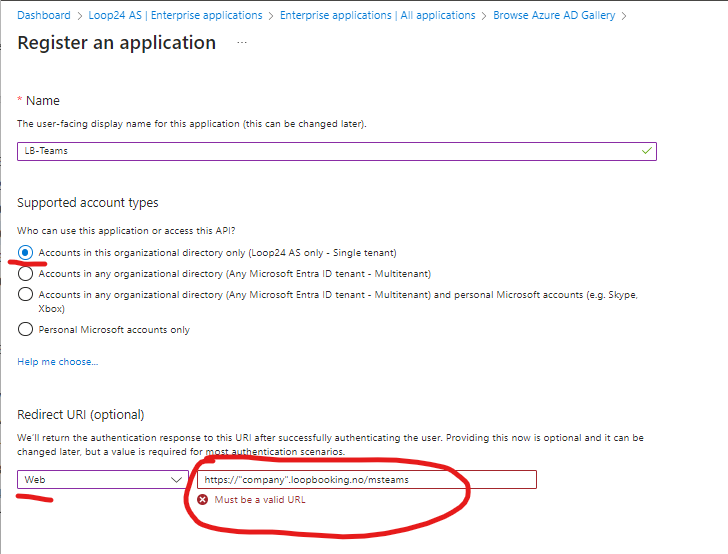
Task: Click the red error icon beside Must be a valid URL
Action: (x=202, y=500)
